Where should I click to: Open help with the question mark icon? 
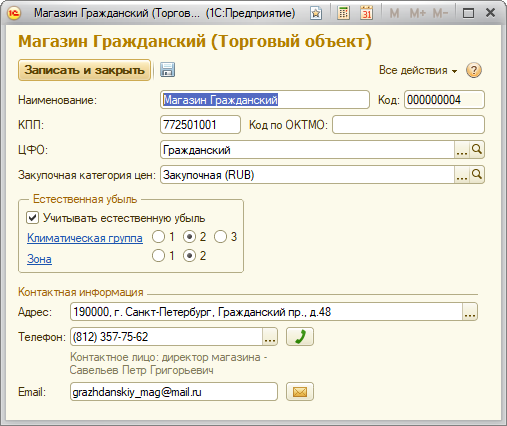[474, 70]
